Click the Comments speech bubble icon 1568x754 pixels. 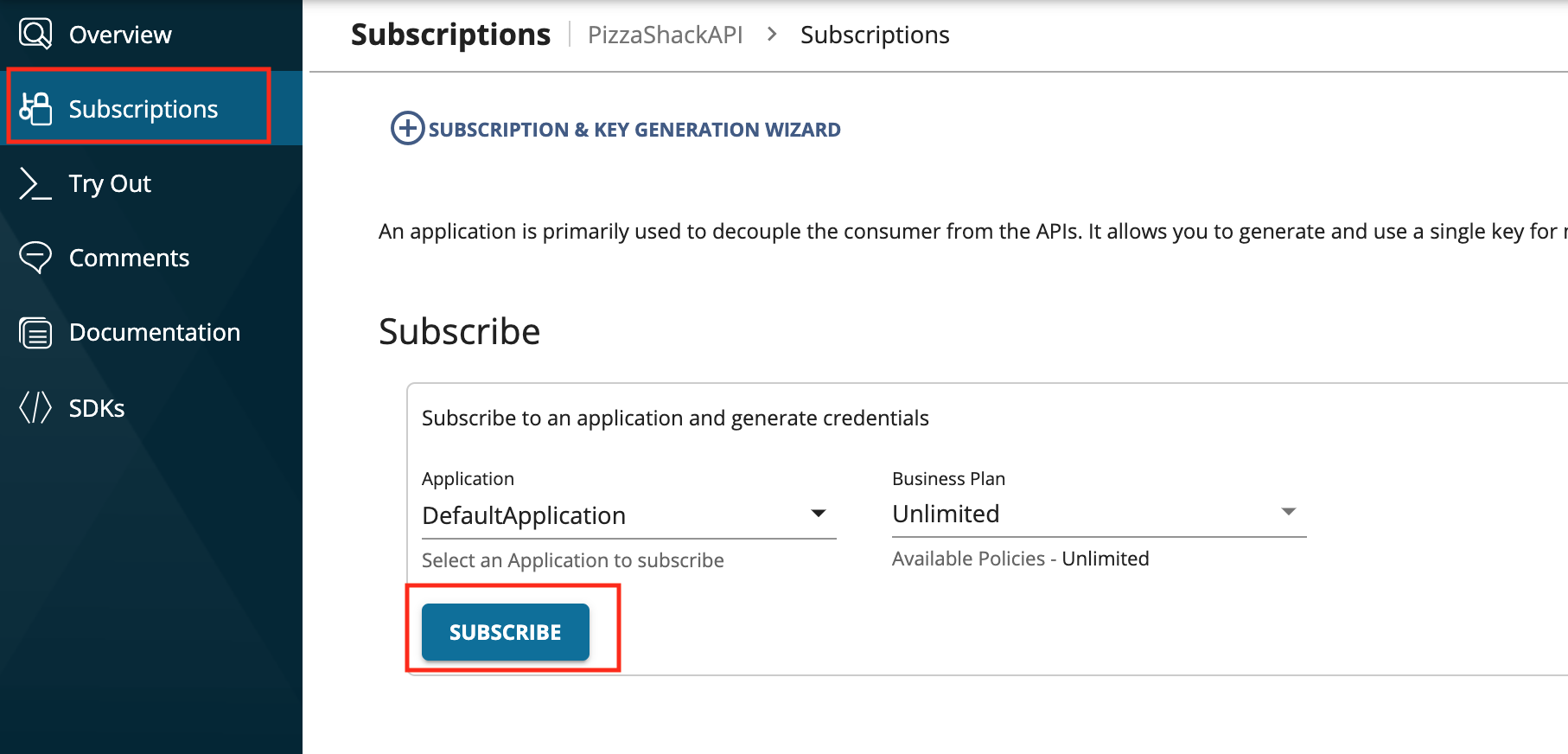coord(35,257)
